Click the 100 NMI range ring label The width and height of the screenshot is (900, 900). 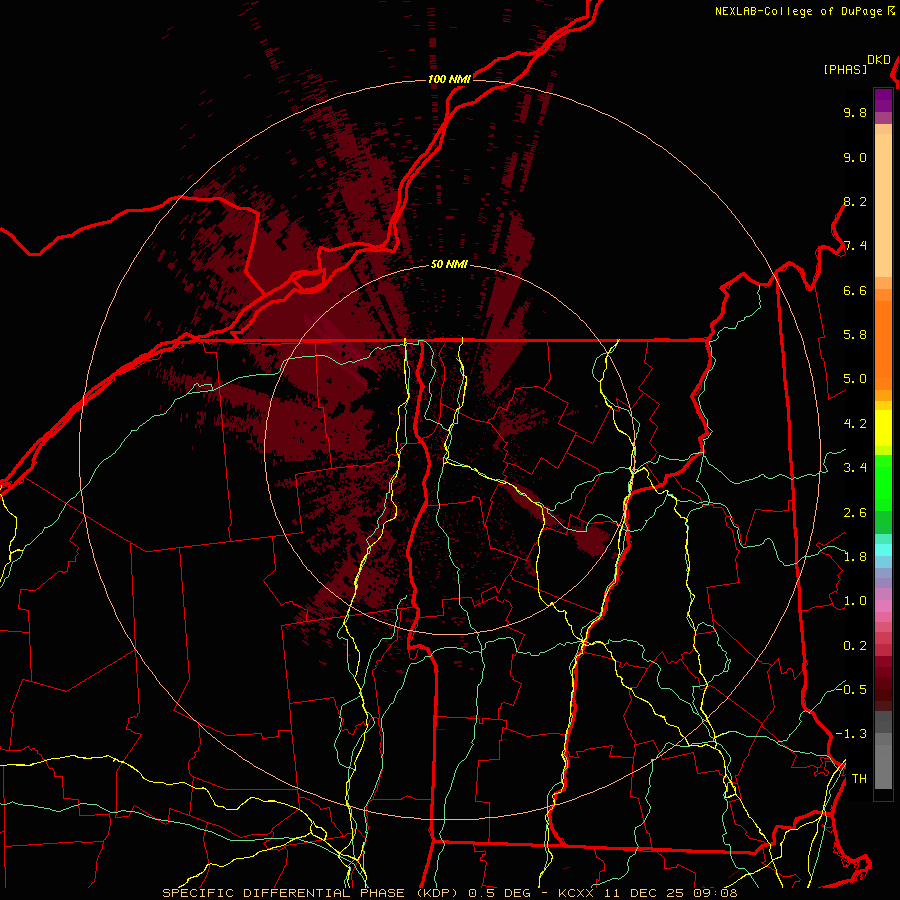point(449,79)
